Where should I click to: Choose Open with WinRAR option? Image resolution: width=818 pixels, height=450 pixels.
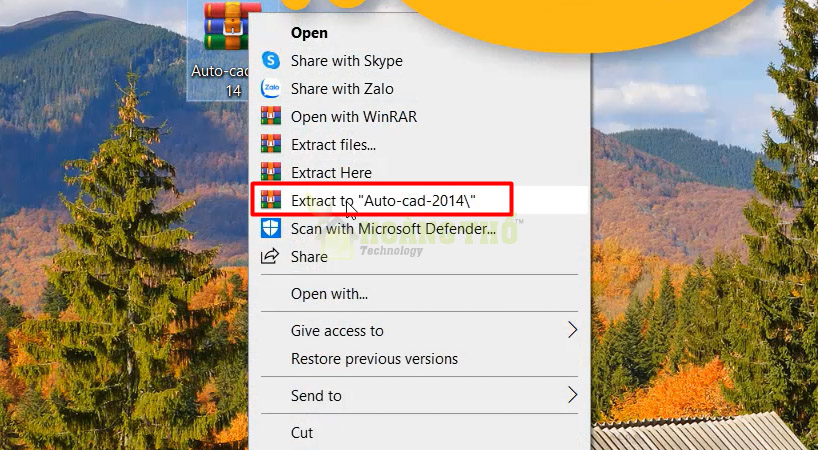click(353, 117)
